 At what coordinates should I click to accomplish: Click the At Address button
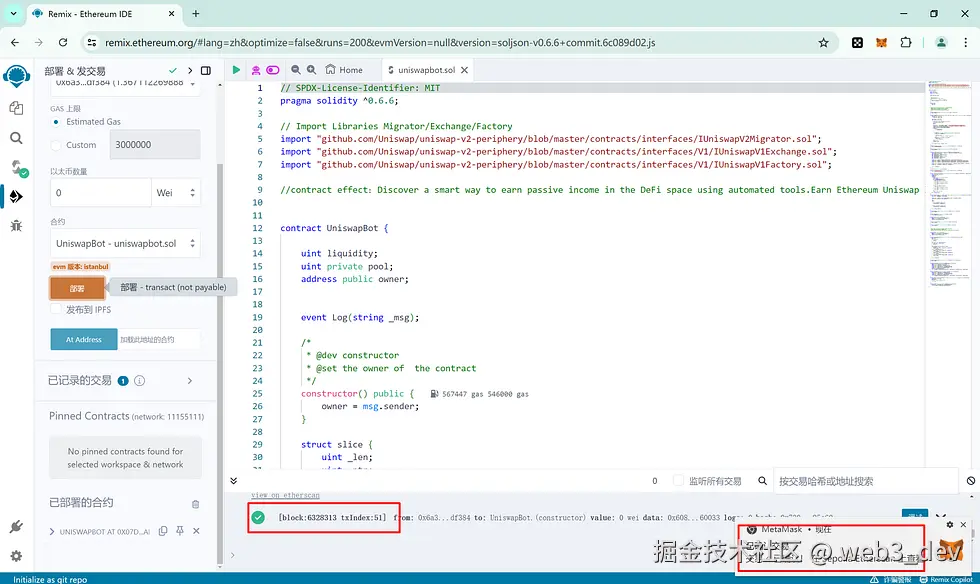tap(84, 340)
